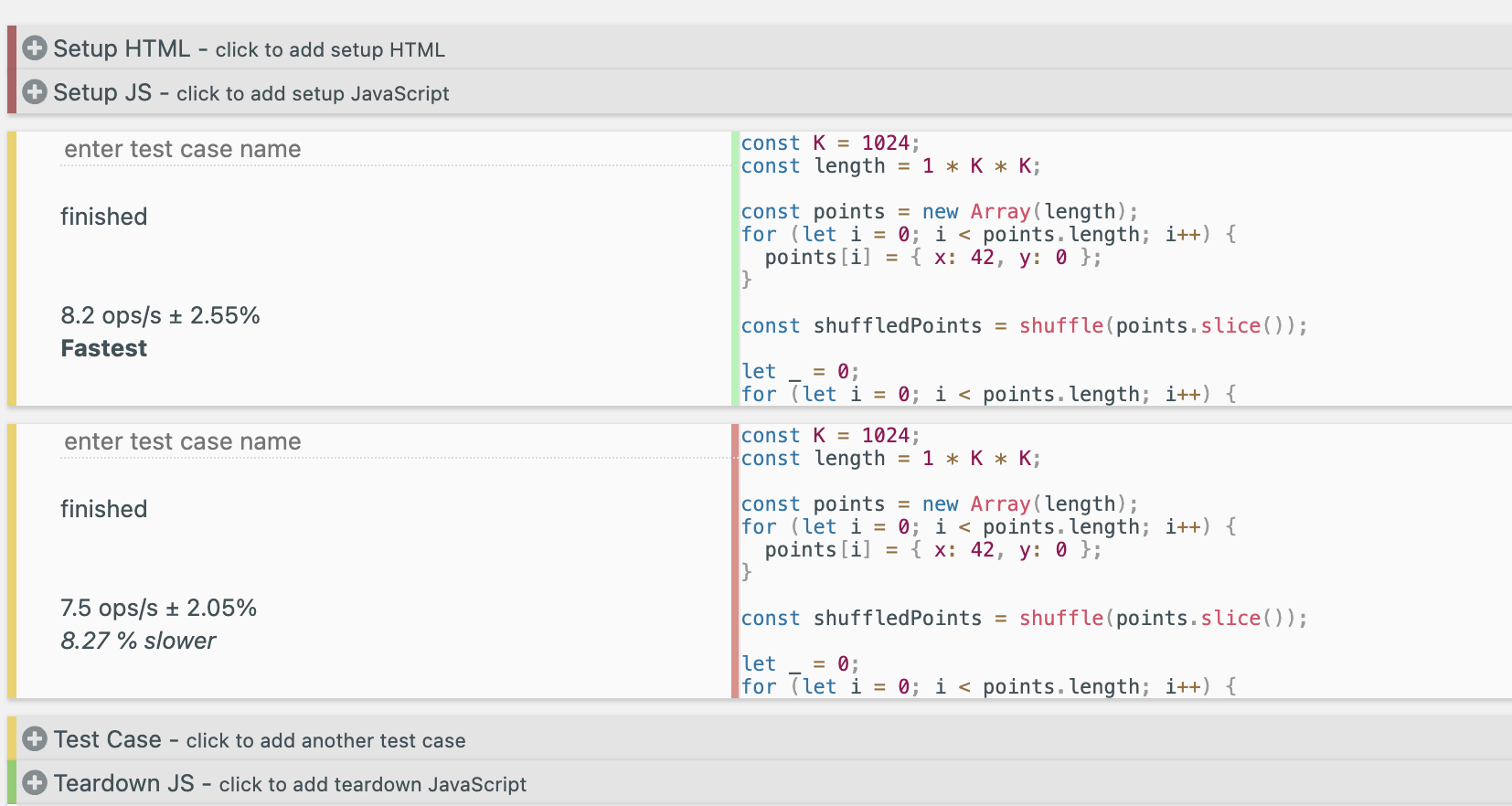Click the plus icon beside Setup JS
Screen dimensions: 1512x806
click(x=35, y=91)
